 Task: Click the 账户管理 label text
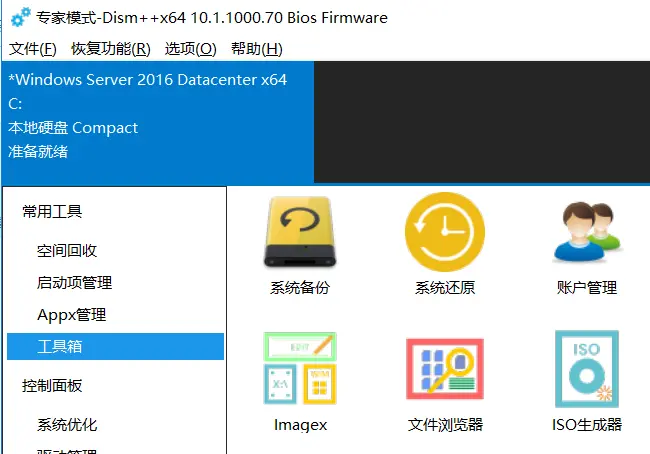pos(587,287)
